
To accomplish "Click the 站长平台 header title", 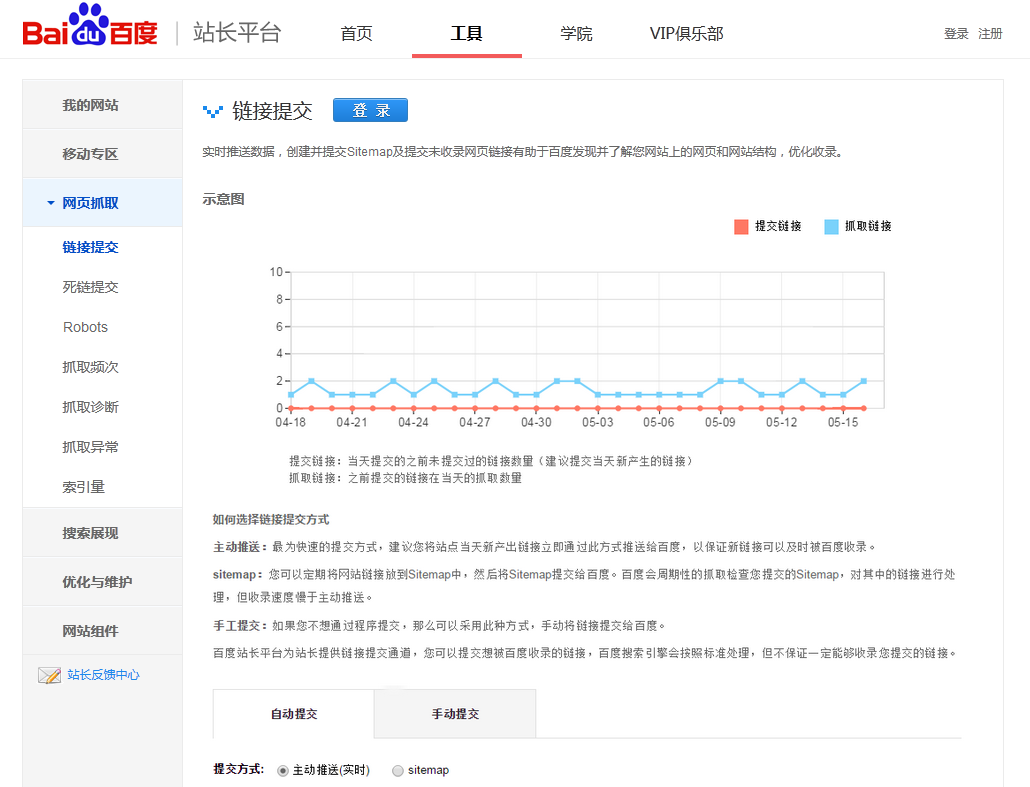I will (237, 32).
